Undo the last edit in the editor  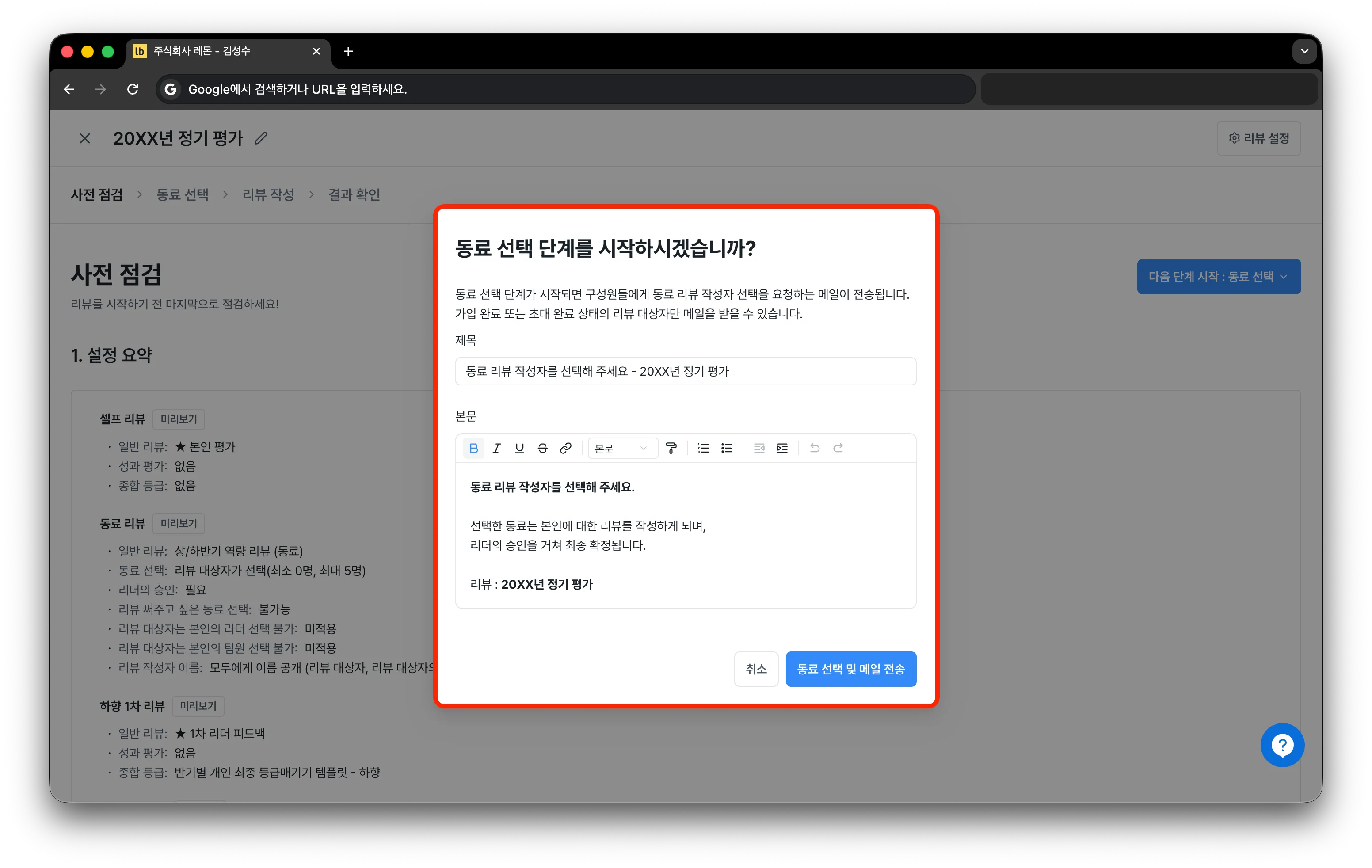click(815, 448)
